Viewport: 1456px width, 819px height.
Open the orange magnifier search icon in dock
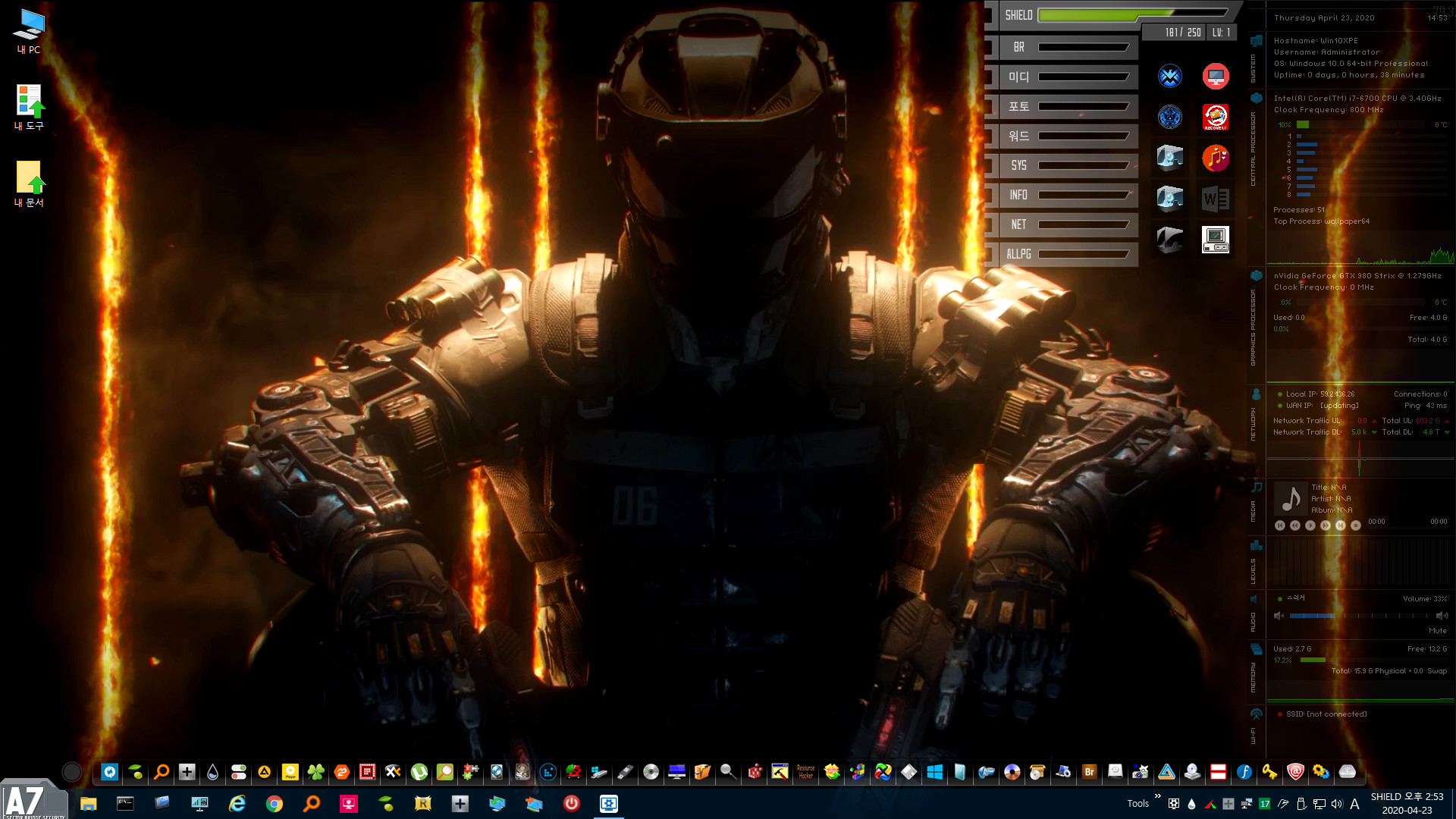(161, 772)
